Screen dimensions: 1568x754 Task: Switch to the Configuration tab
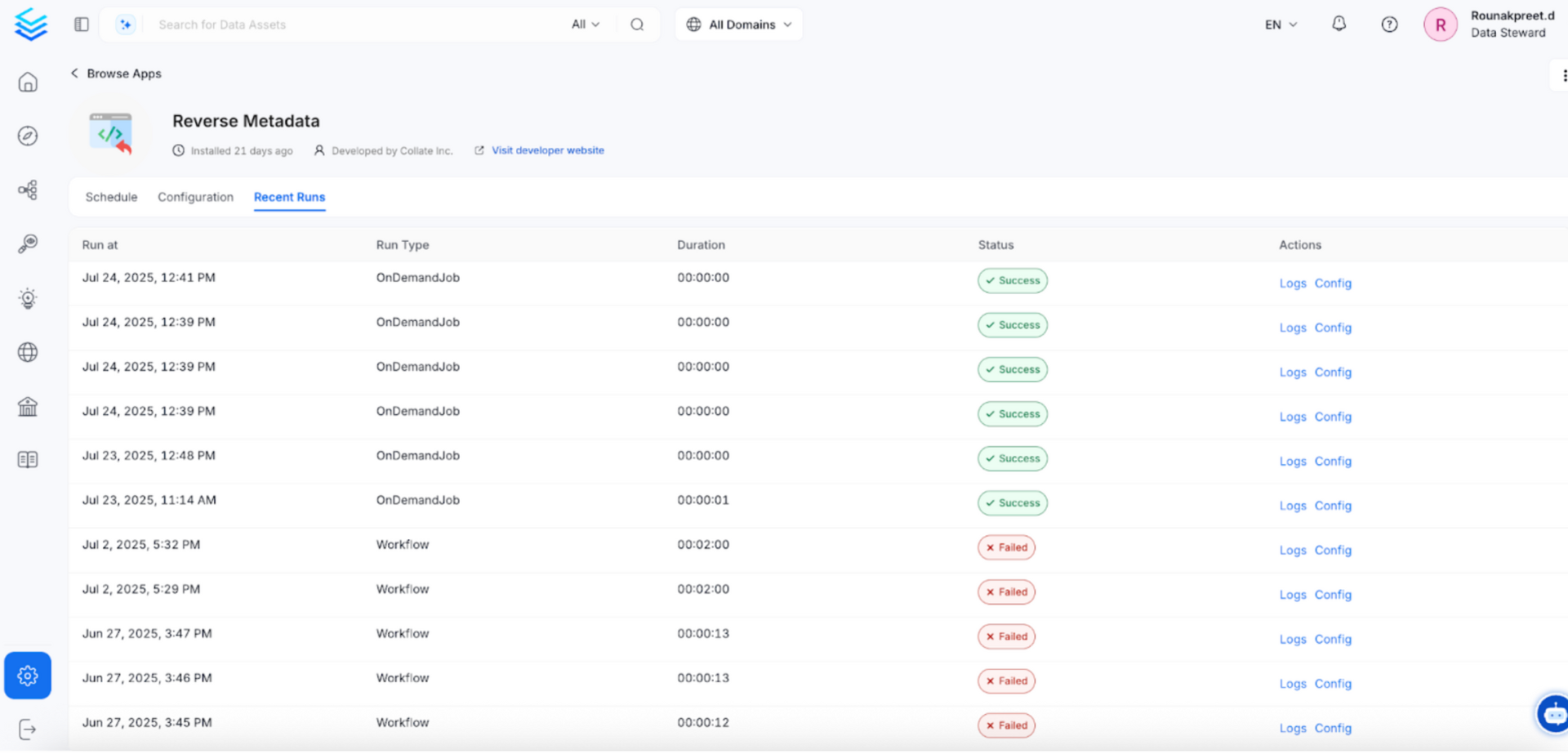195,197
